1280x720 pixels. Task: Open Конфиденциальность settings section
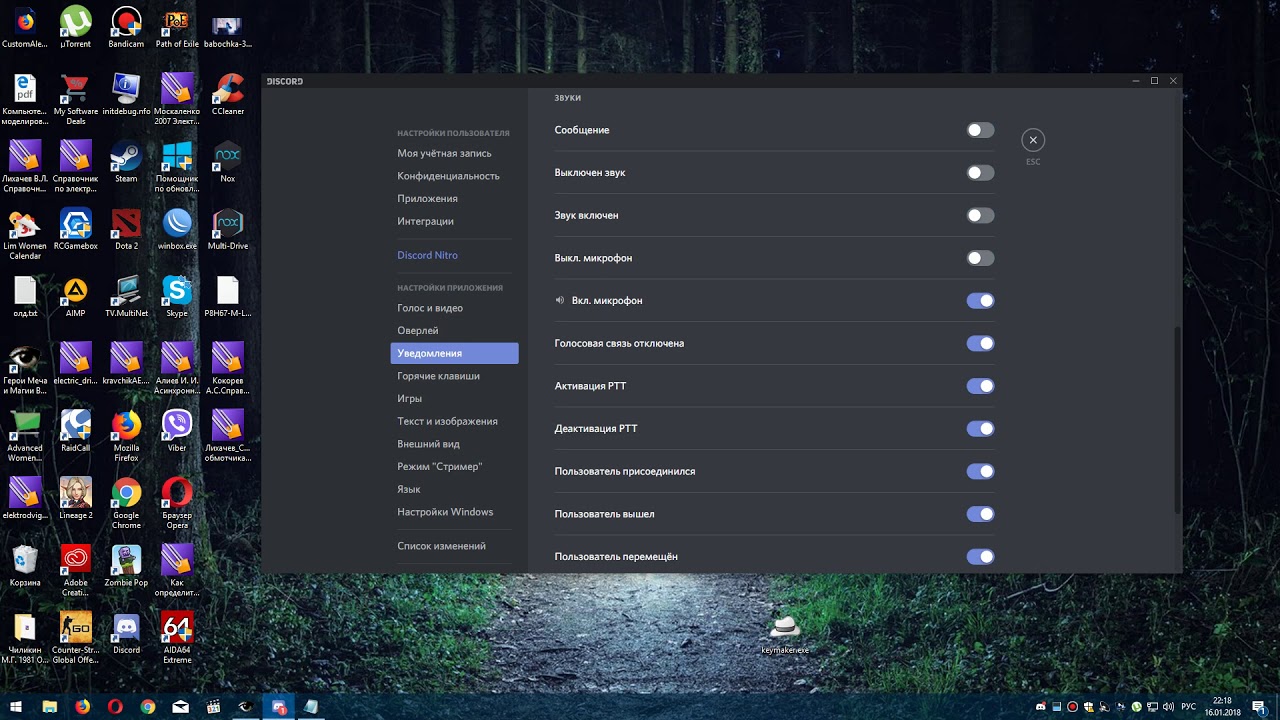[454, 176]
